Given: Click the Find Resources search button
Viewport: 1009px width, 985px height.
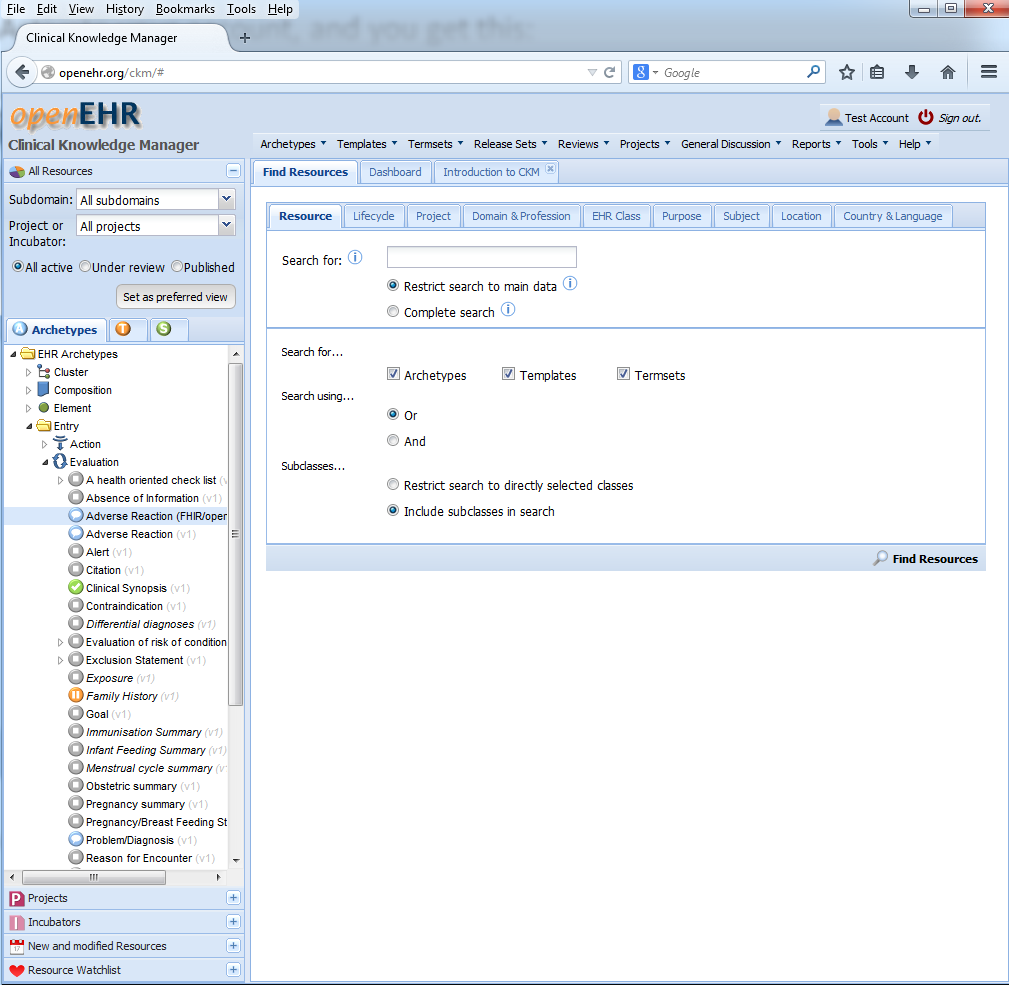Looking at the screenshot, I should click(925, 559).
